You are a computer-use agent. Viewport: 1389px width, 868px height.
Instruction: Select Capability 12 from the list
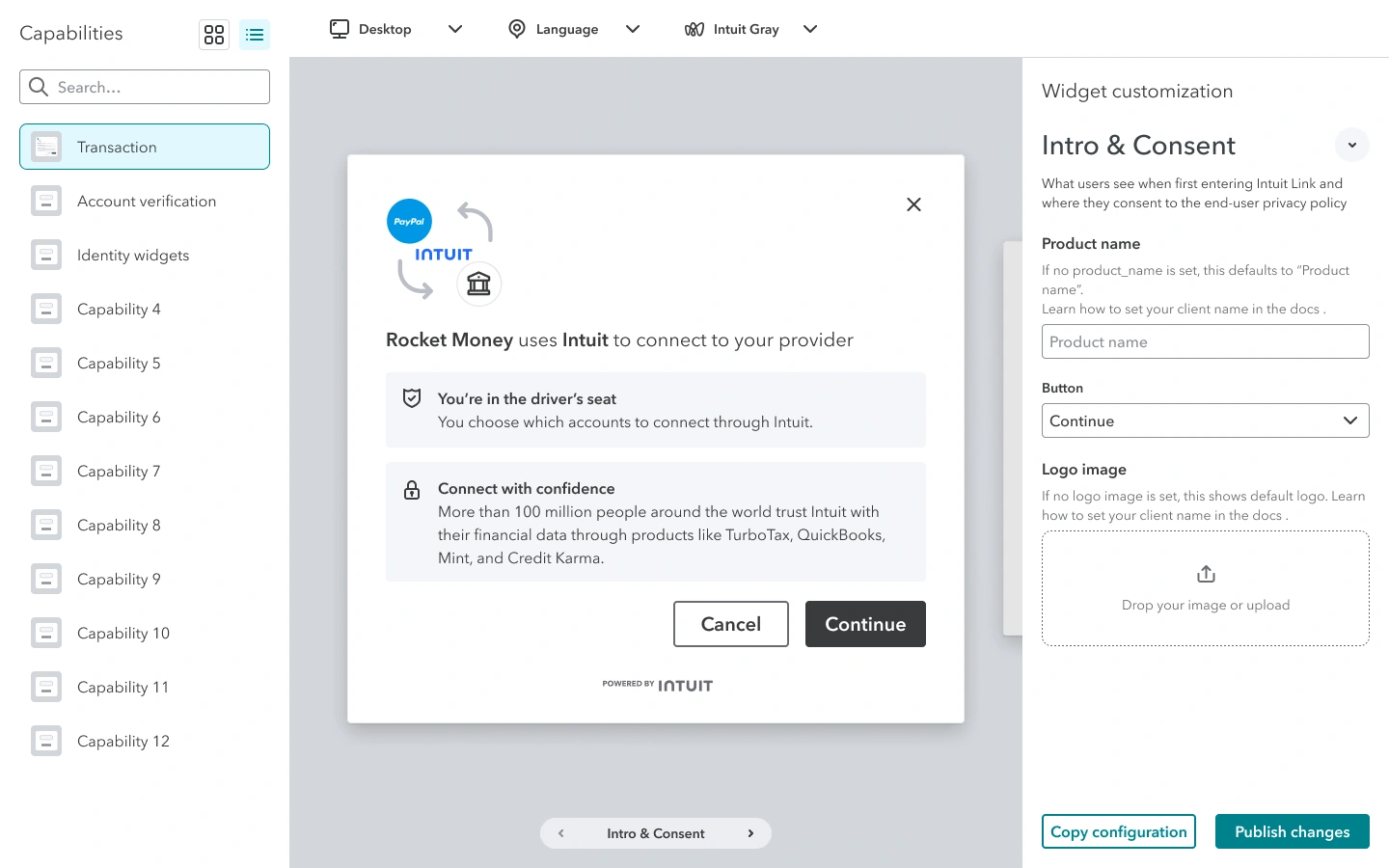[x=145, y=741]
